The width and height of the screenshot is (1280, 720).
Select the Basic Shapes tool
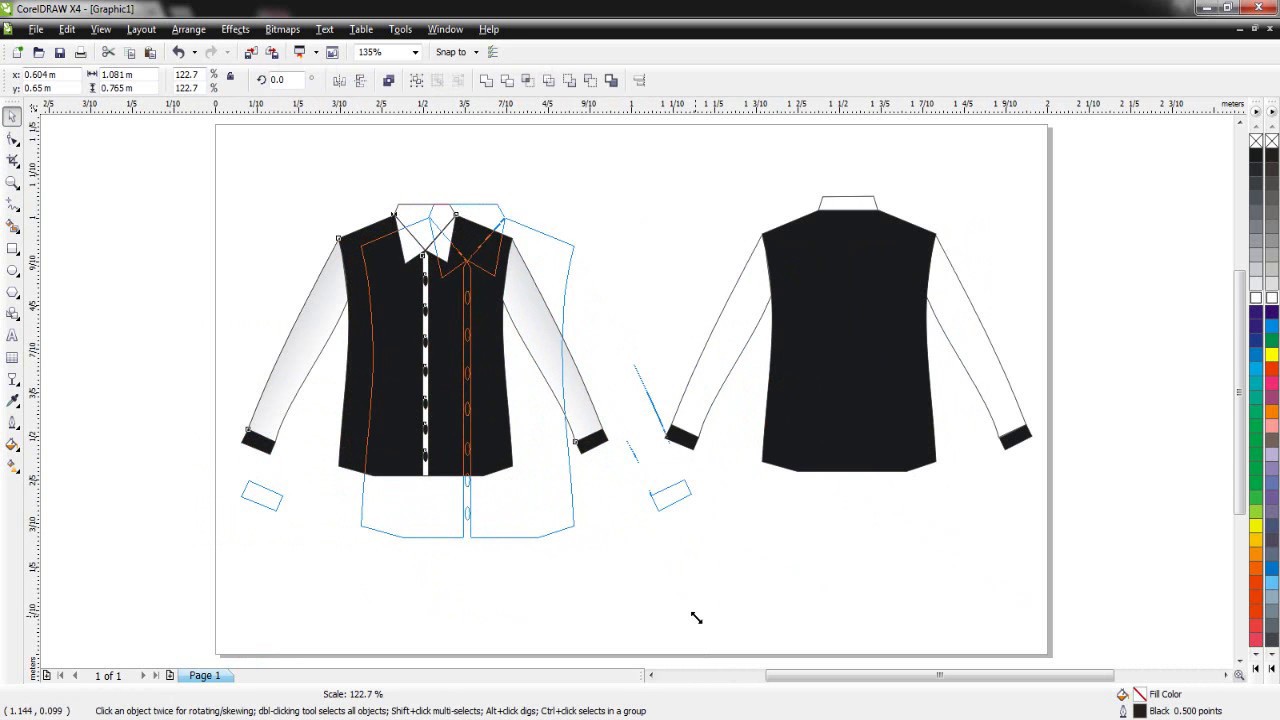pos(12,314)
